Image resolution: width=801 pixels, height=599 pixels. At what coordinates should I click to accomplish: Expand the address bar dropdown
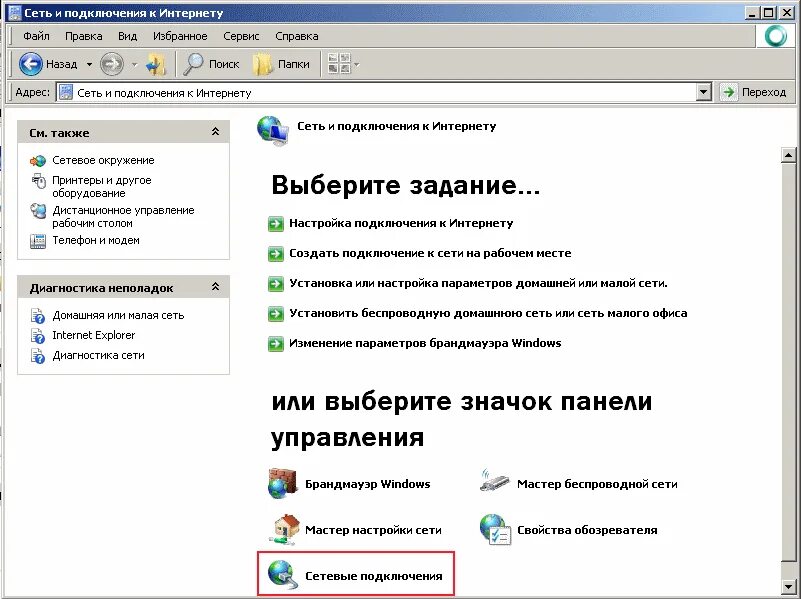[703, 92]
